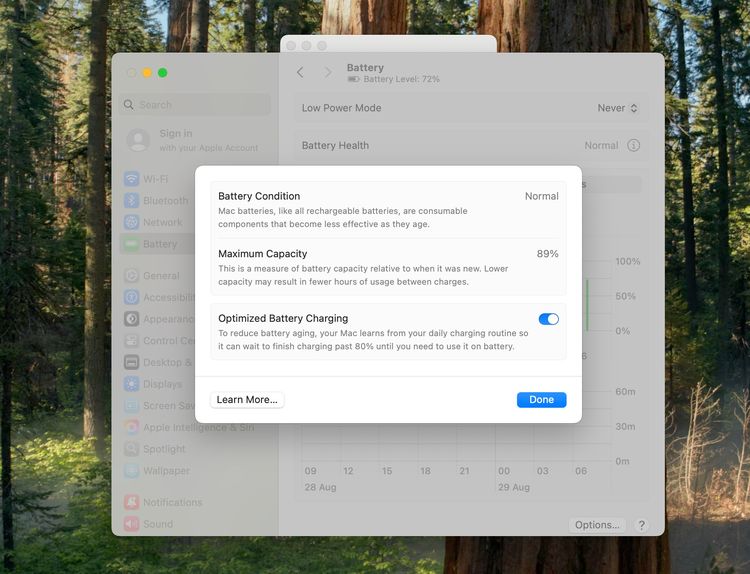Select the Apple Intelligence & Siri icon
750x574 pixels.
[x=132, y=427]
